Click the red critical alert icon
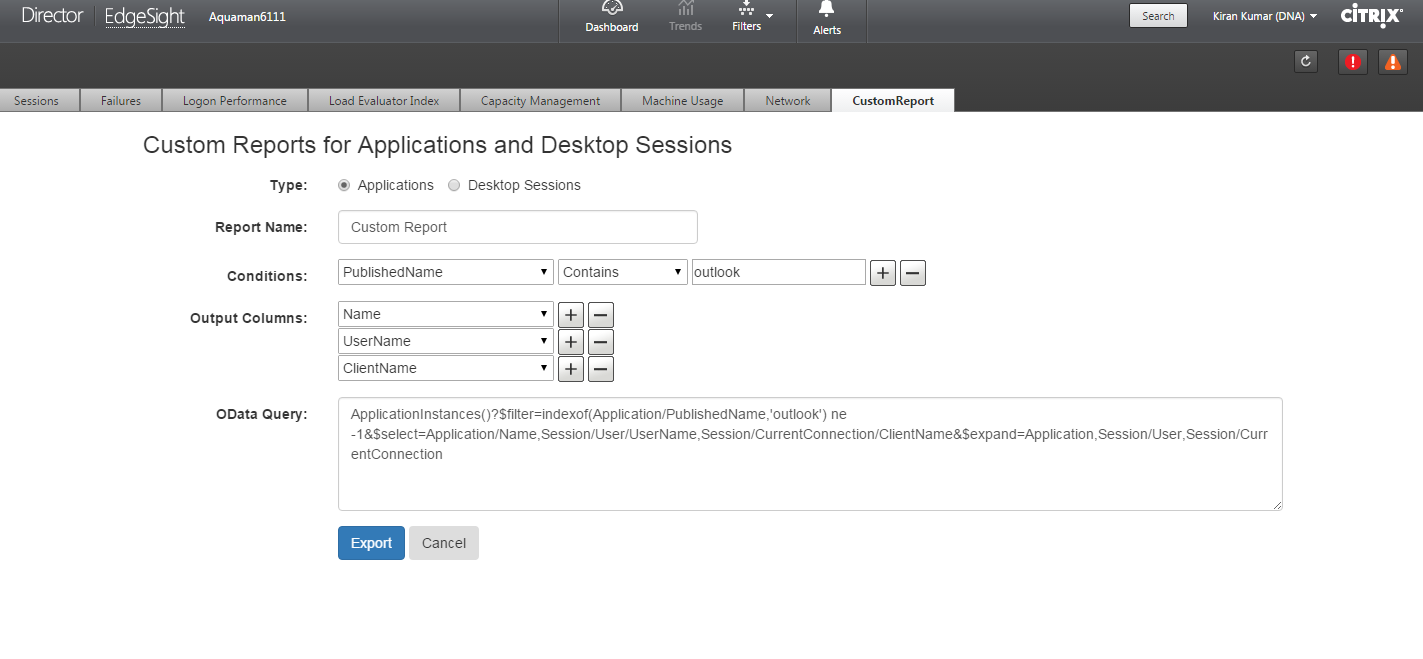This screenshot has width=1423, height=659. (1353, 62)
